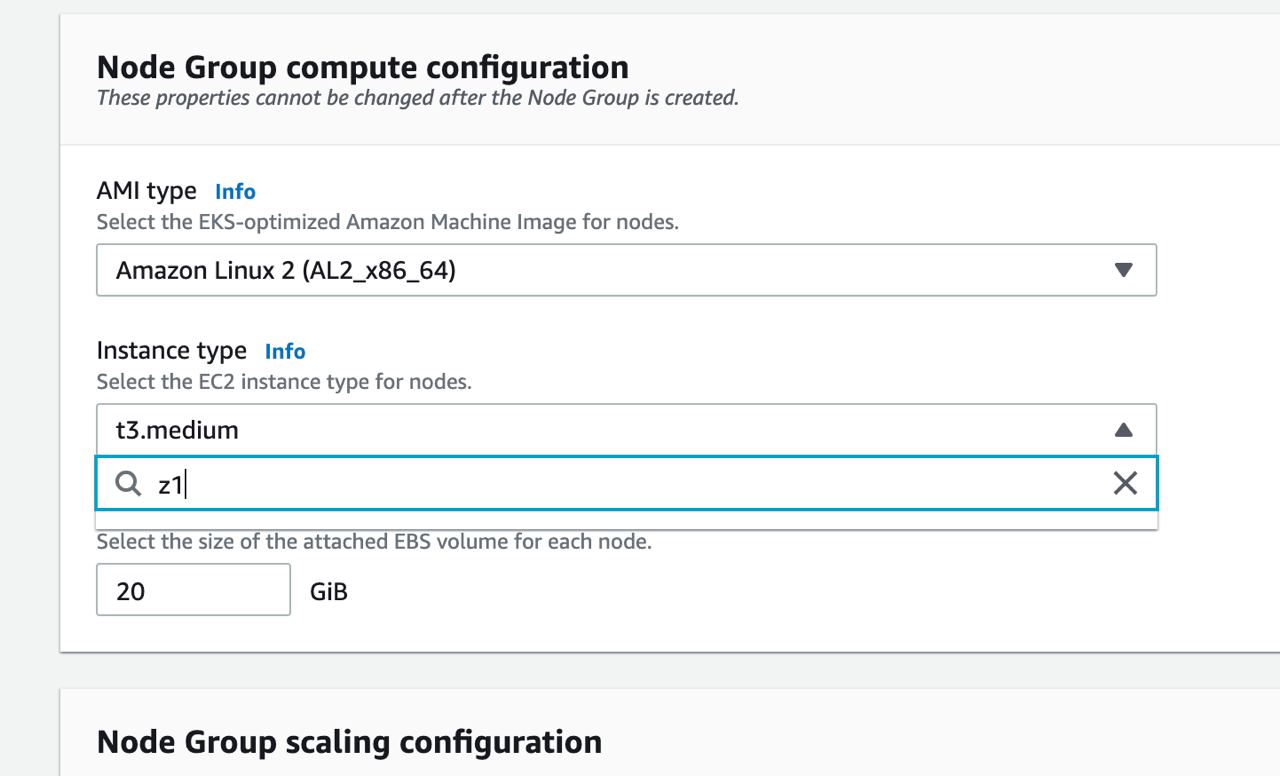The image size is (1280, 776).
Task: Click the magnifier icon in the search box
Action: pos(128,484)
